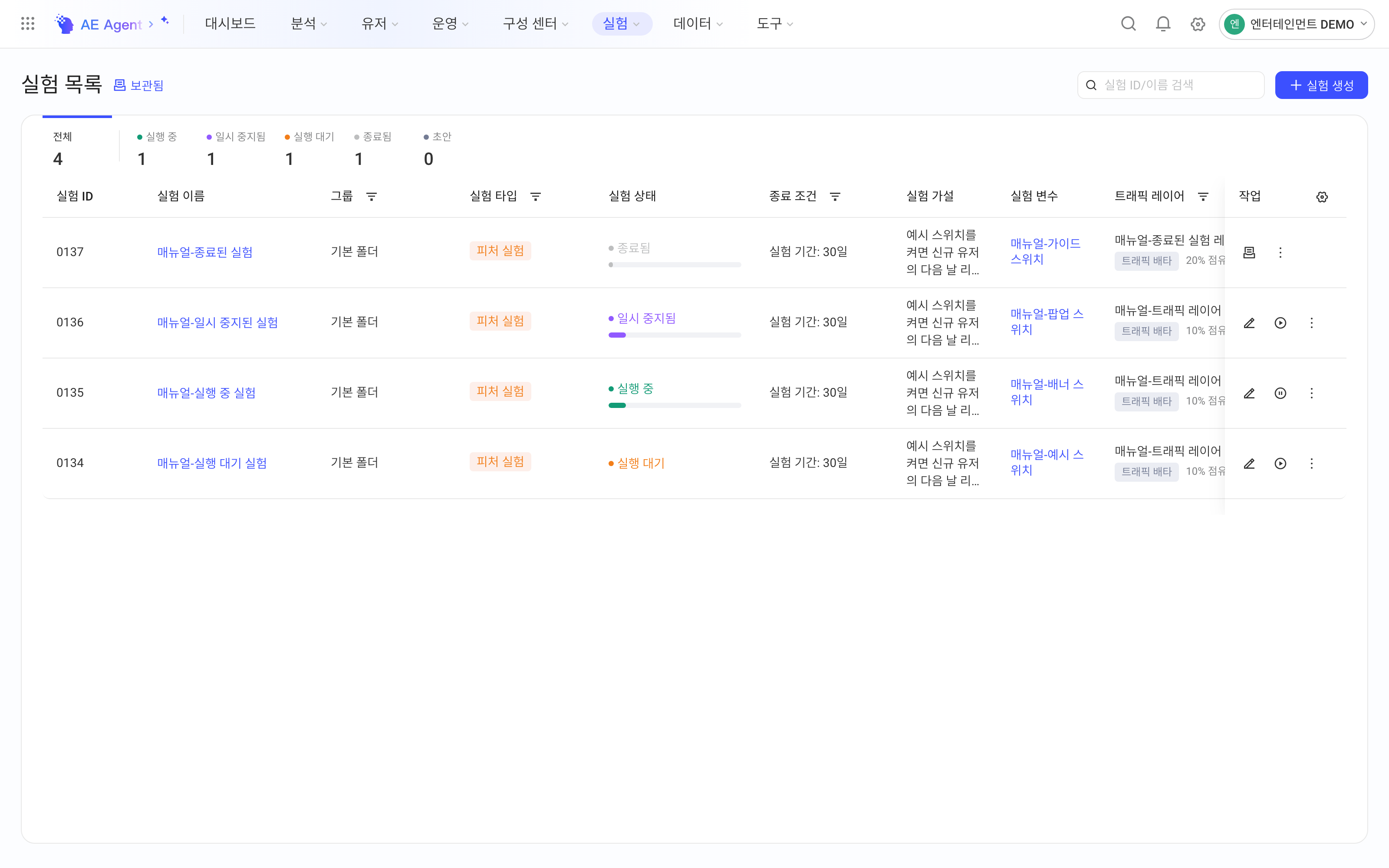Resume experiment 0136 with play icon
The height and width of the screenshot is (868, 1389).
(x=1280, y=323)
